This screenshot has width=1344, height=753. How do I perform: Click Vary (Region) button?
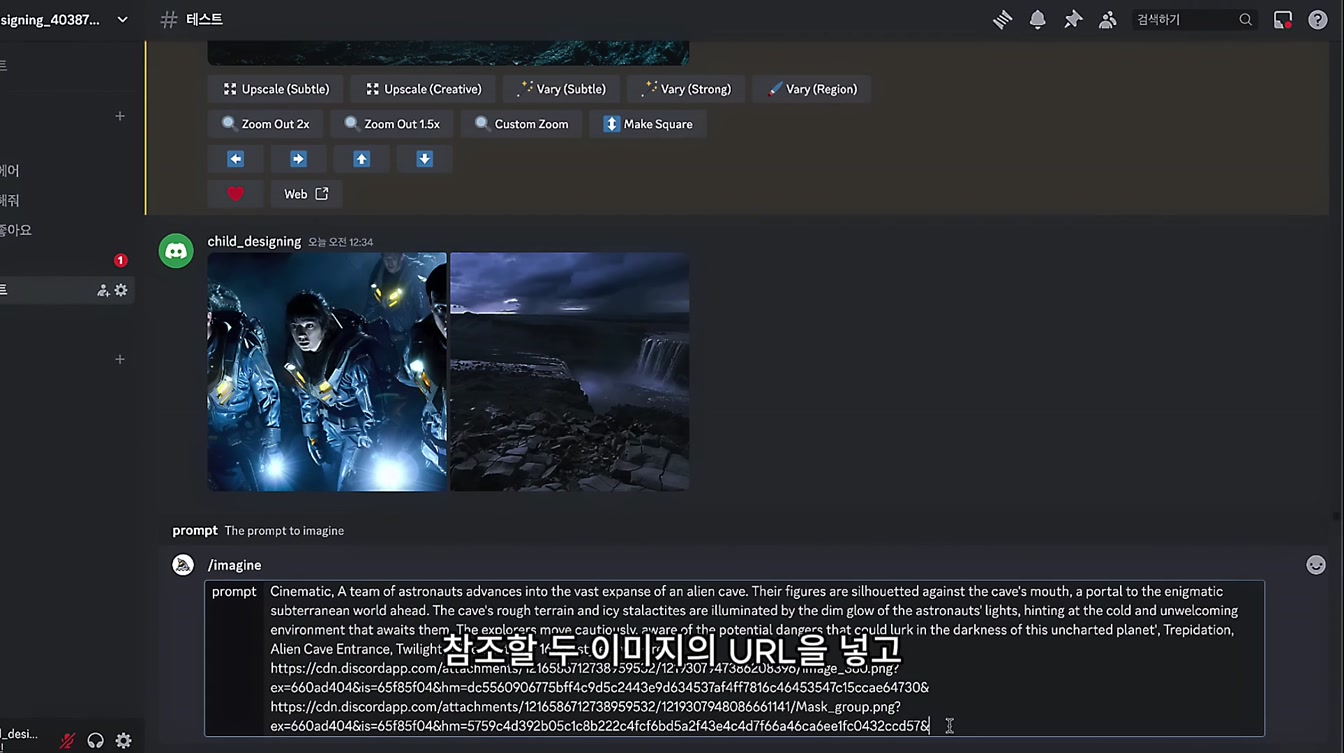point(812,89)
